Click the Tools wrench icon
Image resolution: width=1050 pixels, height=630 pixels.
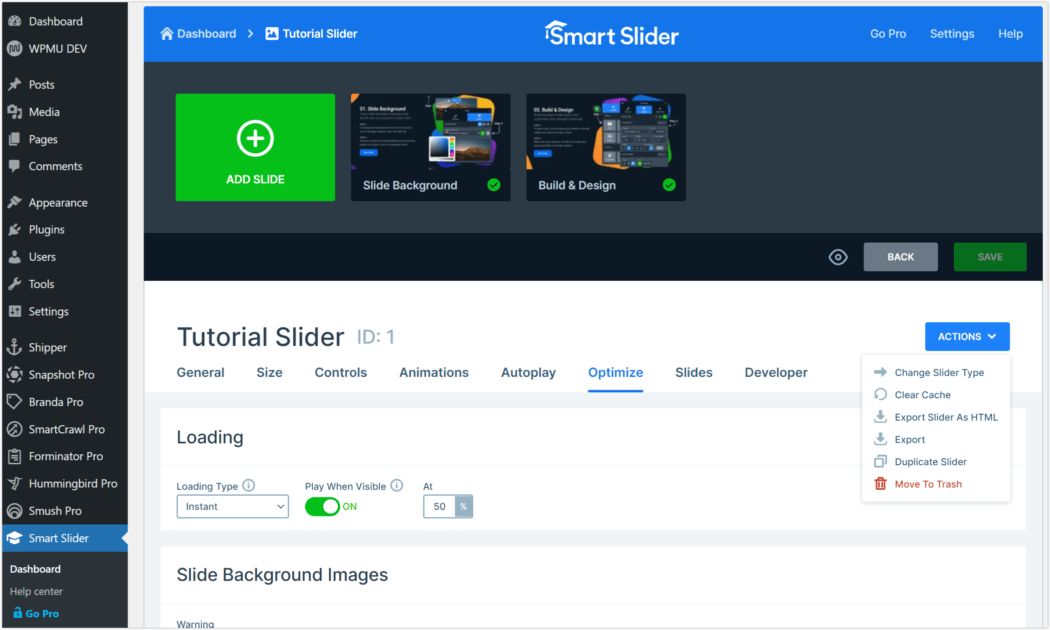coord(15,284)
